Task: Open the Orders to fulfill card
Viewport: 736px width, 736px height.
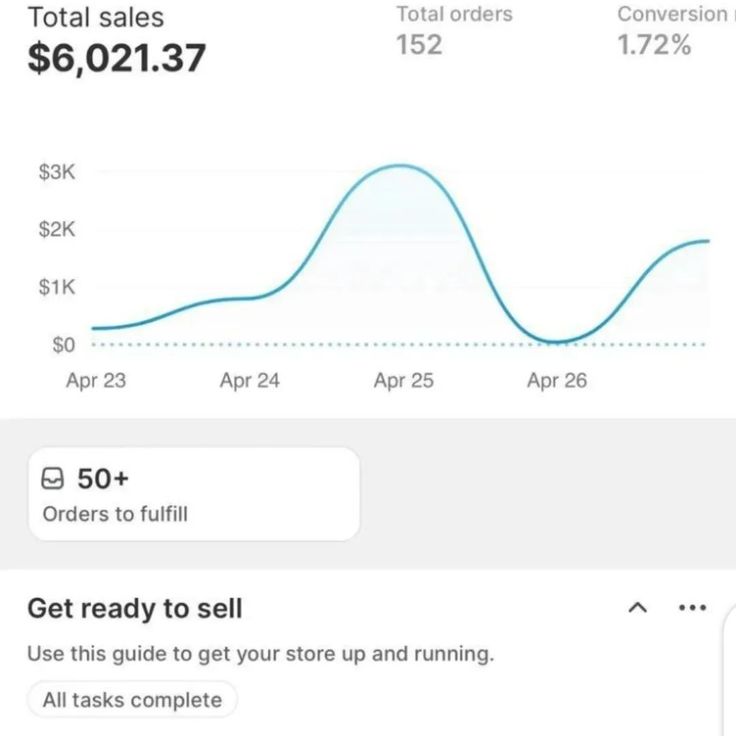Action: (x=193, y=494)
